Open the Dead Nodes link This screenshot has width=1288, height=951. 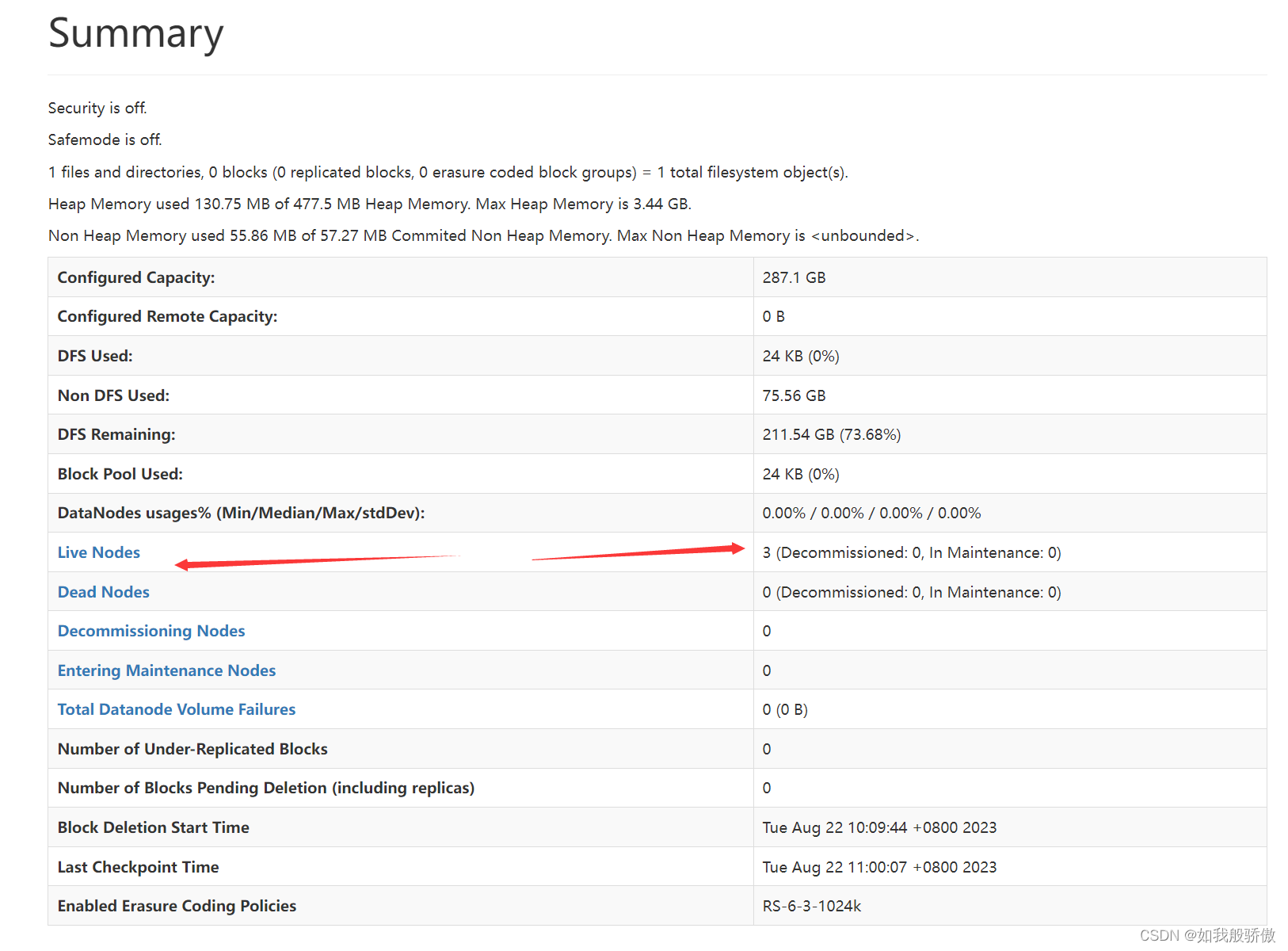click(104, 592)
